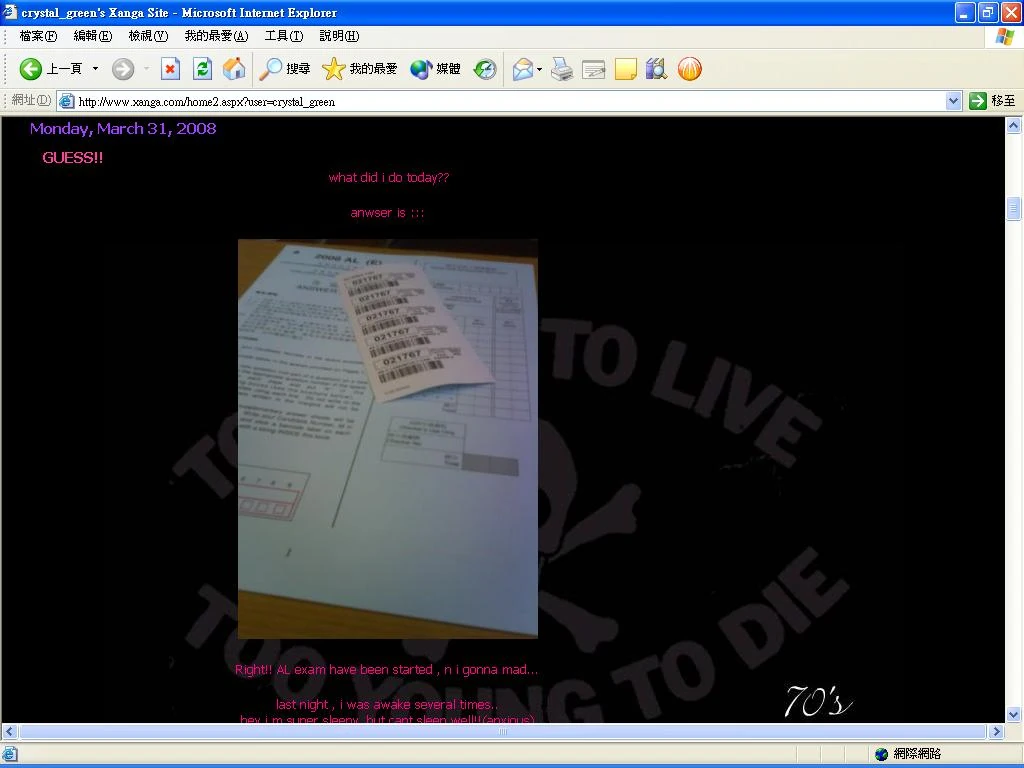Refresh the page with green arrows icon

(x=202, y=69)
